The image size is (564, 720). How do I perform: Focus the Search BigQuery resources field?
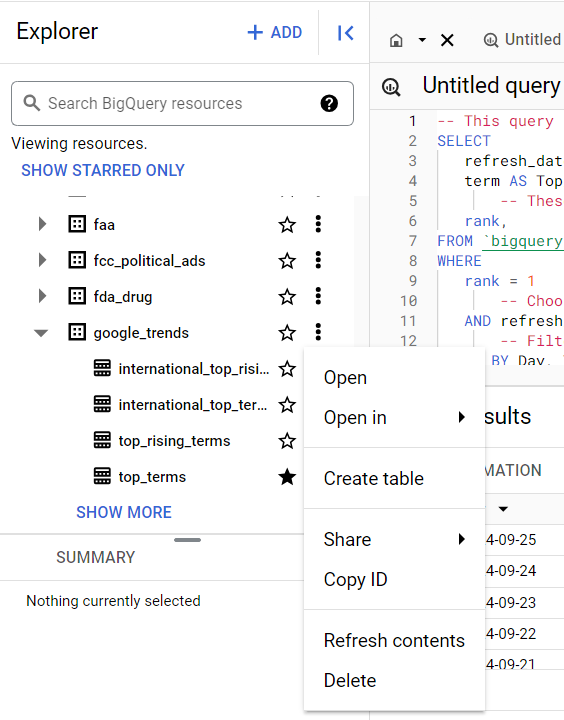click(182, 103)
